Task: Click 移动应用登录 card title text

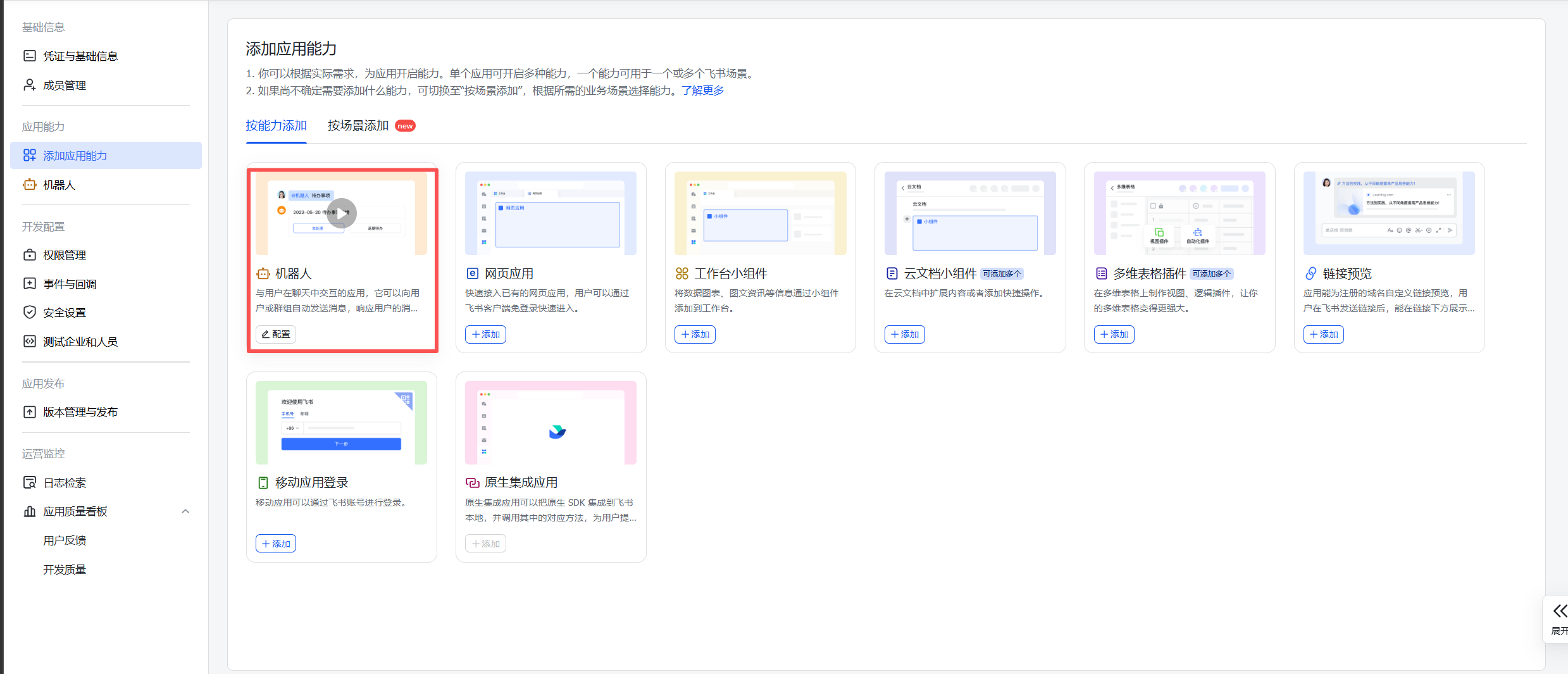Action: pyautogui.click(x=312, y=483)
